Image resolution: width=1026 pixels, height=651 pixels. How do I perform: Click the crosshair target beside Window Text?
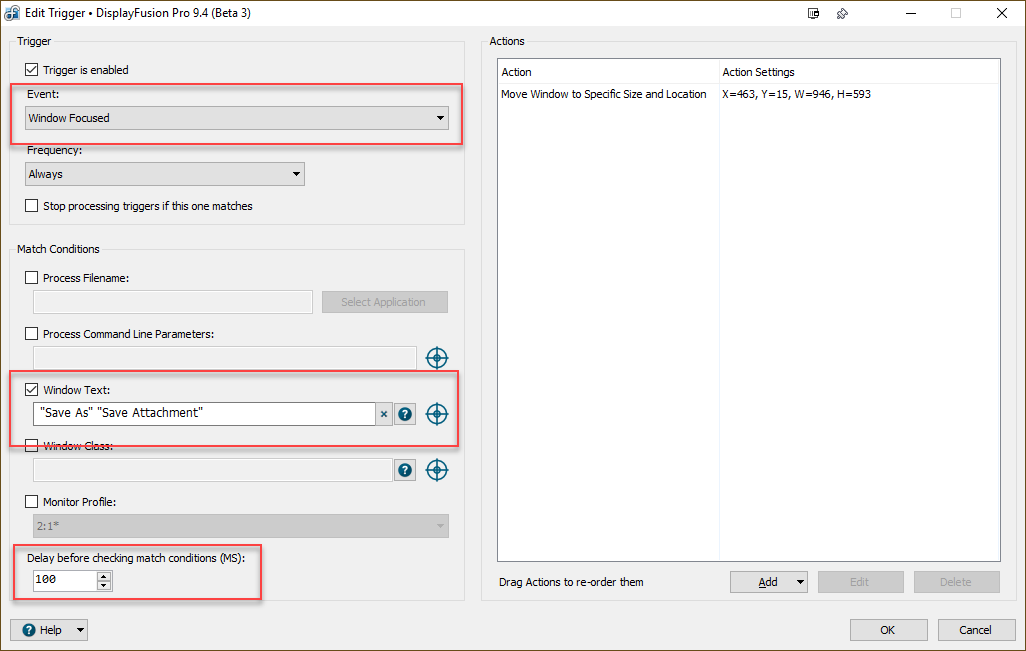tap(437, 414)
